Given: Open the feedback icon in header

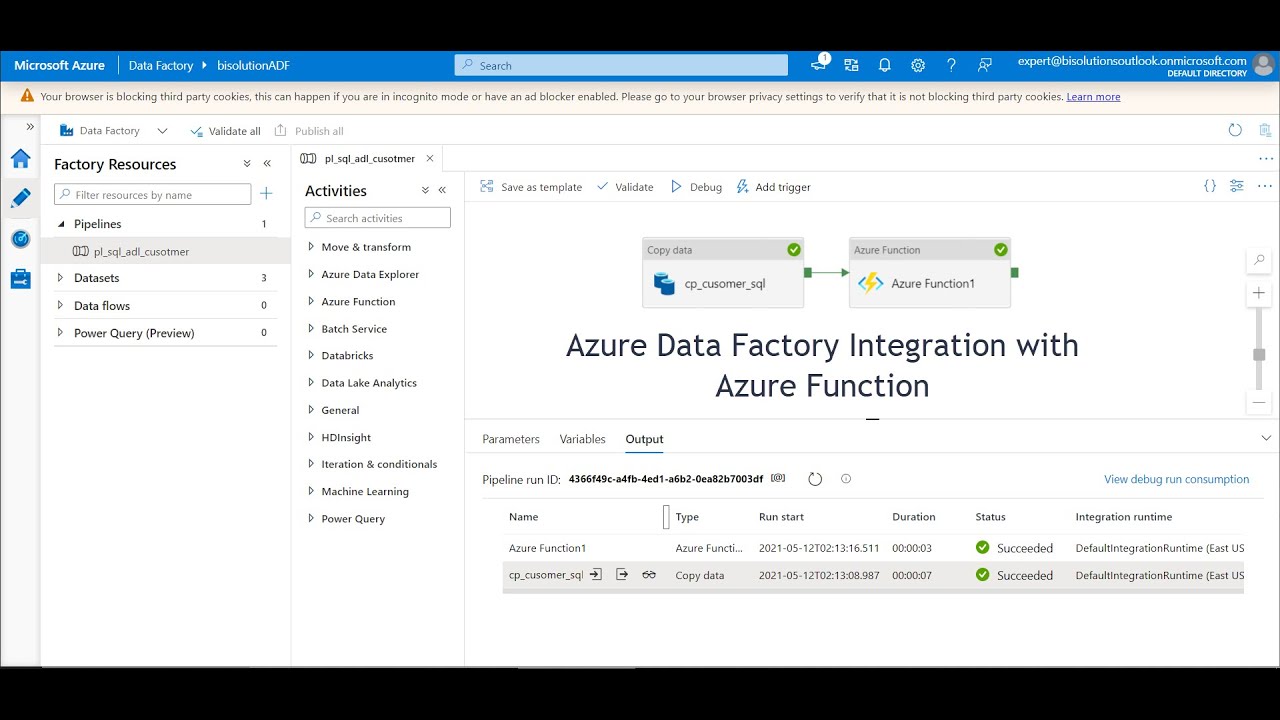Looking at the screenshot, I should tap(985, 65).
